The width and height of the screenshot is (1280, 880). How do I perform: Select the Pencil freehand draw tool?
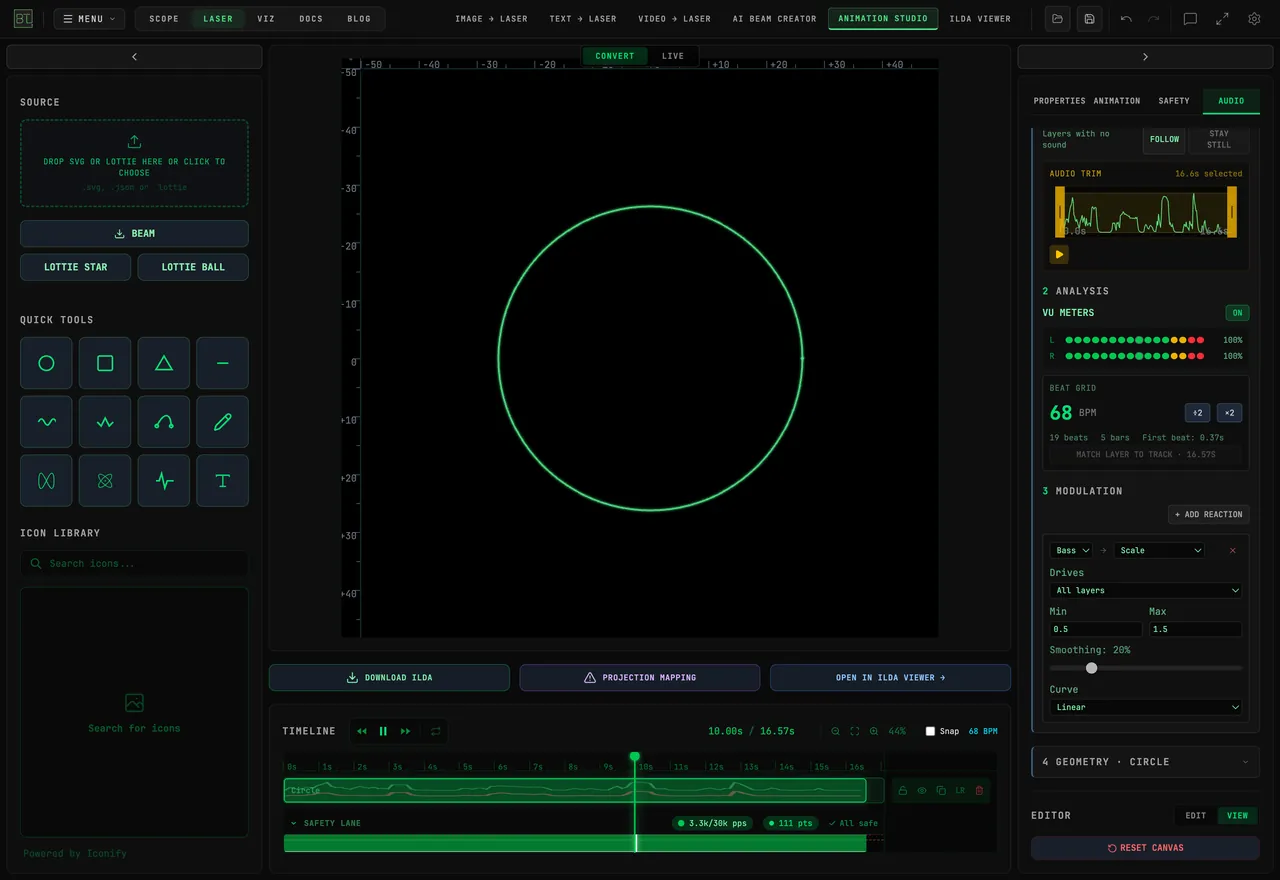coord(223,422)
